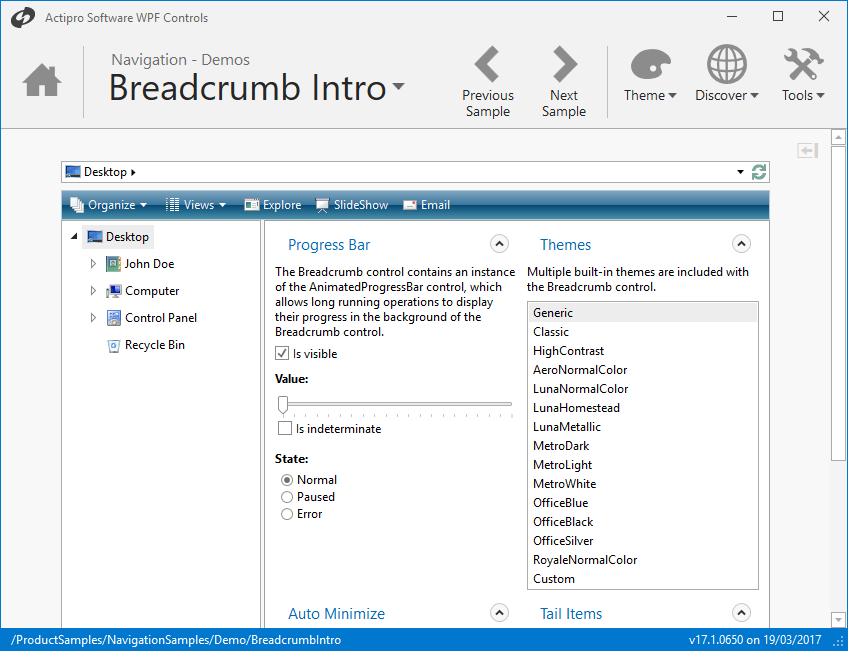
Task: Collapse the Themes panel via its chevron
Action: (741, 243)
